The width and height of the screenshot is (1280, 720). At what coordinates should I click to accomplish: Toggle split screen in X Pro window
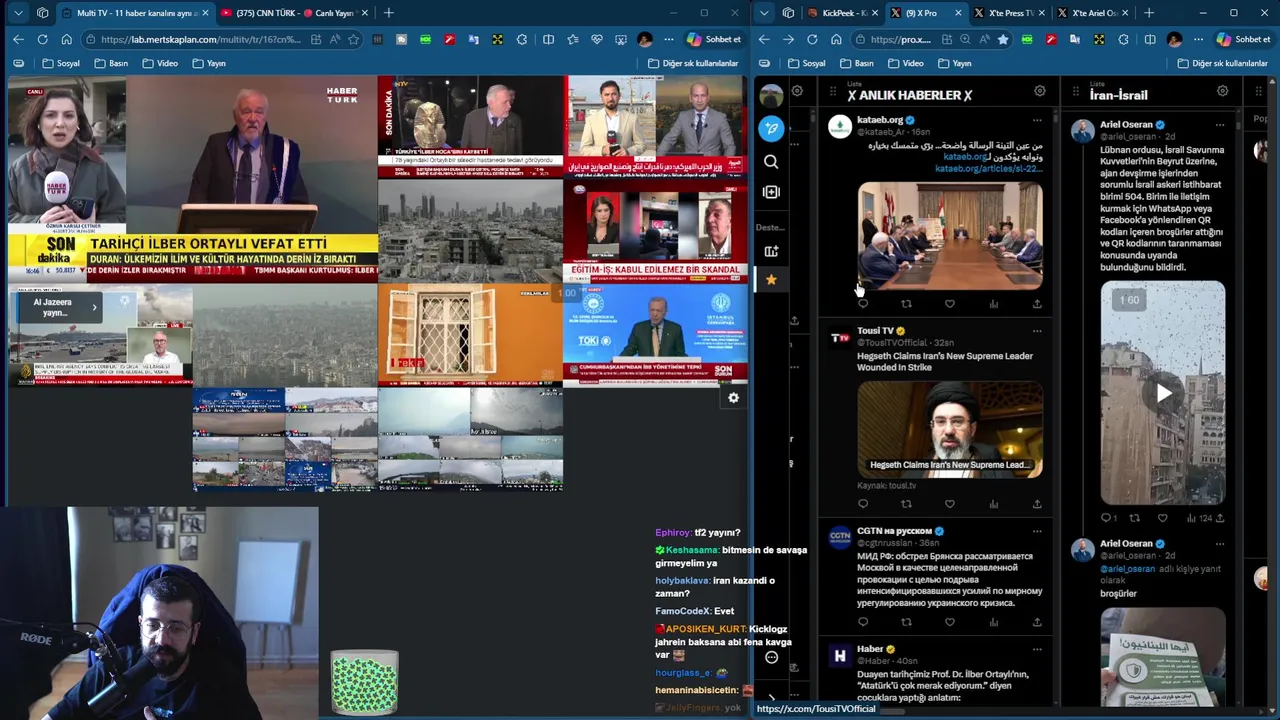tap(1150, 39)
